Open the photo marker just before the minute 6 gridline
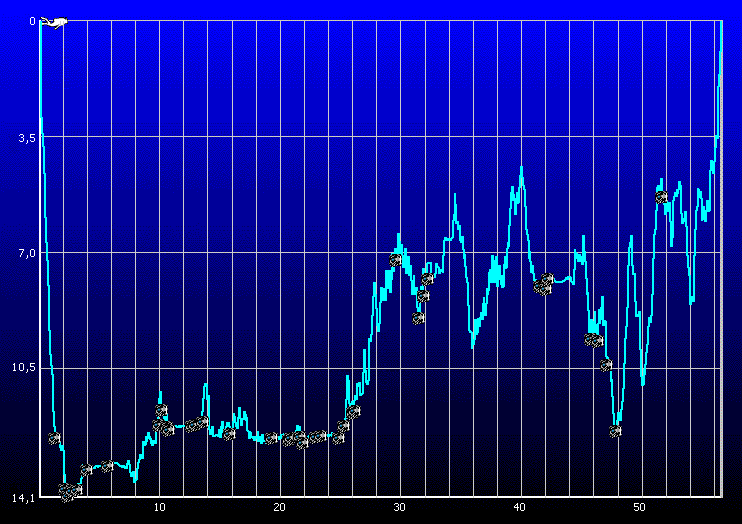The width and height of the screenshot is (742, 524). tap(107, 466)
